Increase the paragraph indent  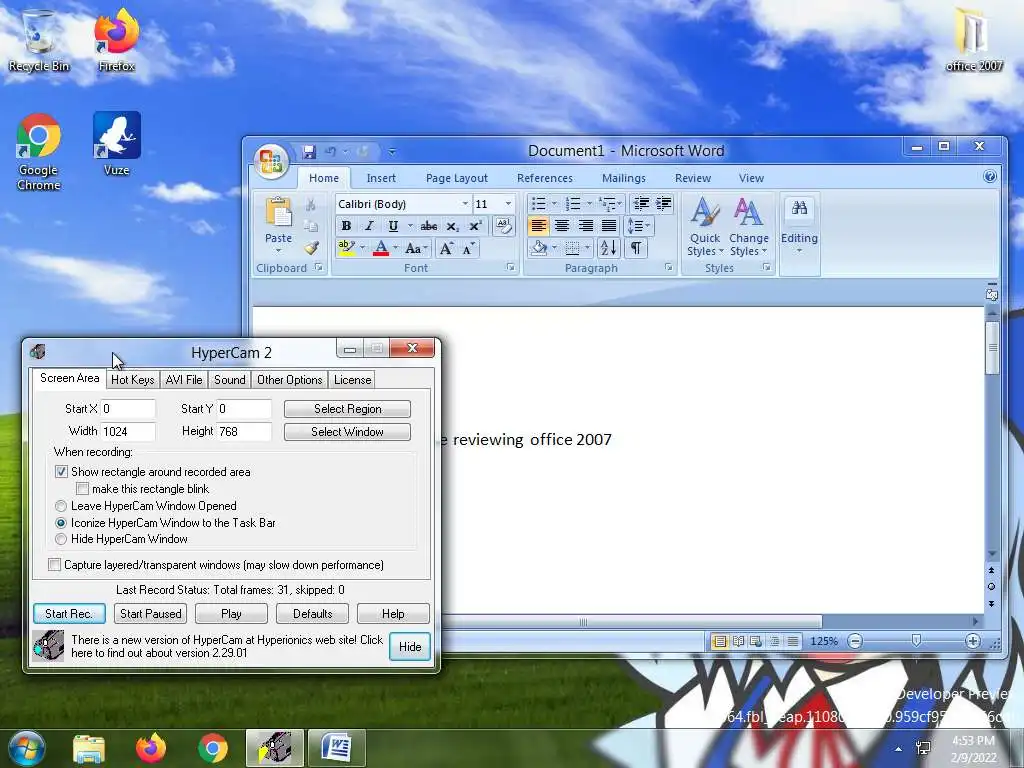[x=664, y=204]
